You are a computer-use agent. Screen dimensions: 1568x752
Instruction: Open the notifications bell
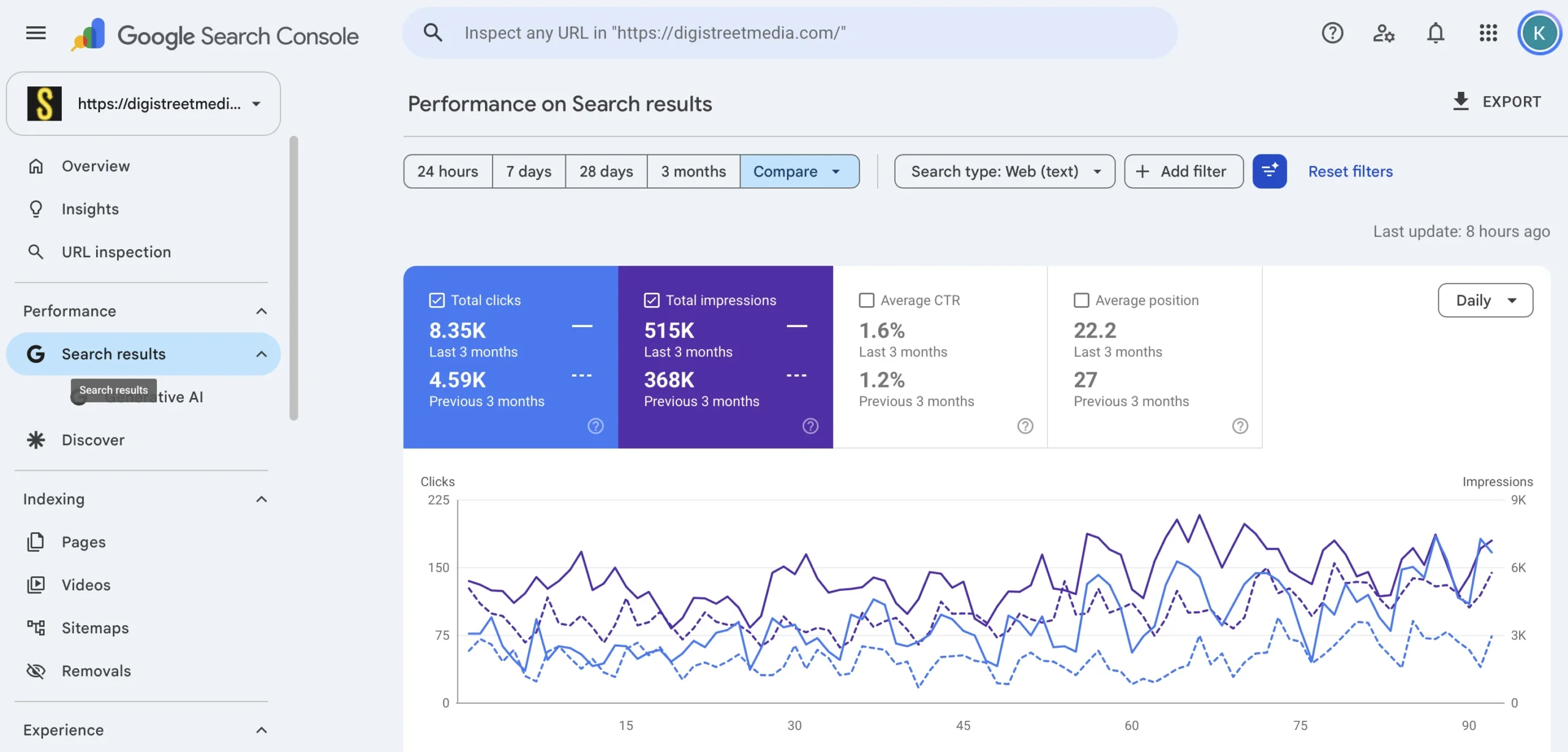1436,33
